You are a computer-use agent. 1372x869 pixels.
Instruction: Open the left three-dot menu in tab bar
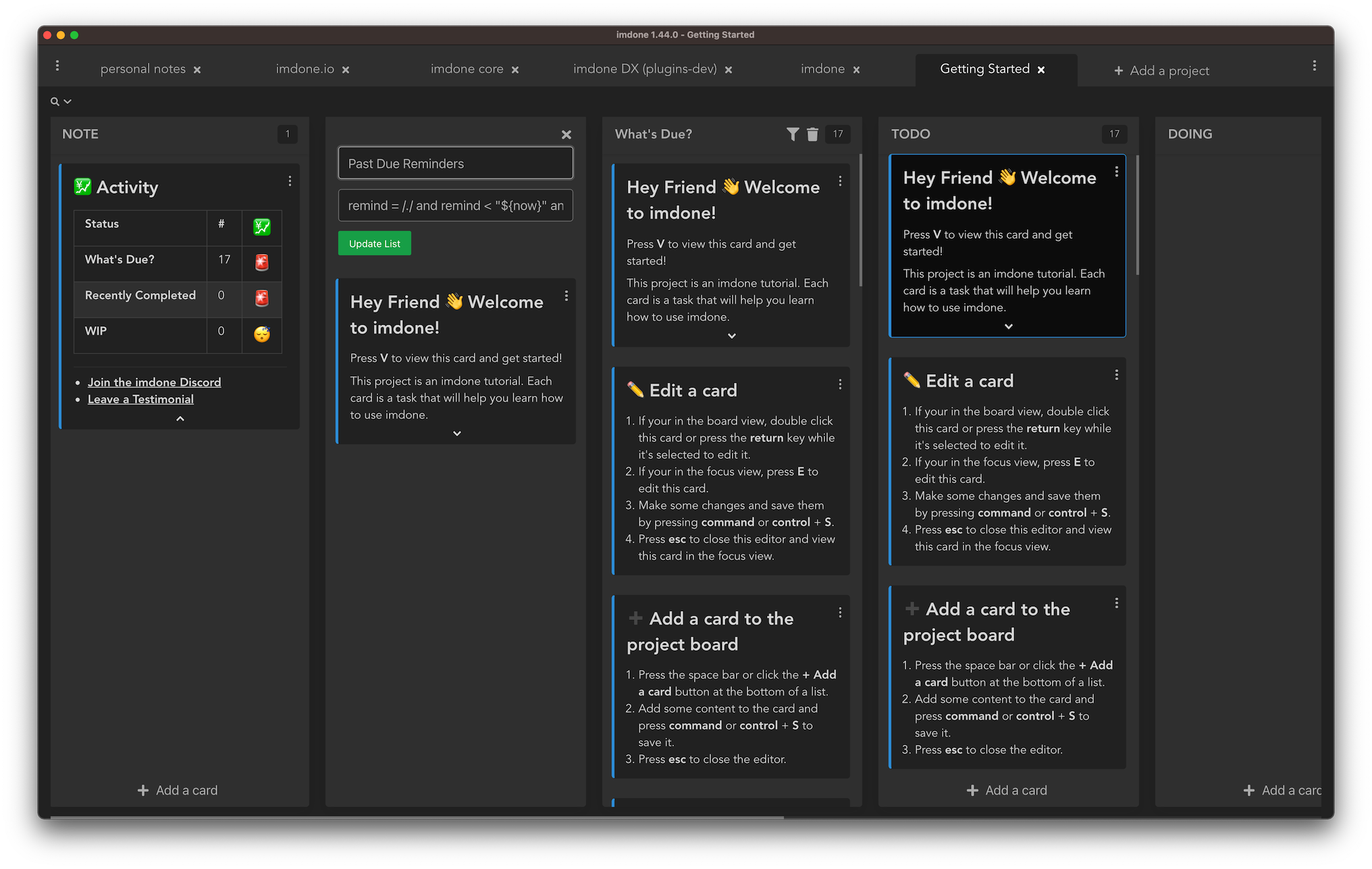[57, 65]
